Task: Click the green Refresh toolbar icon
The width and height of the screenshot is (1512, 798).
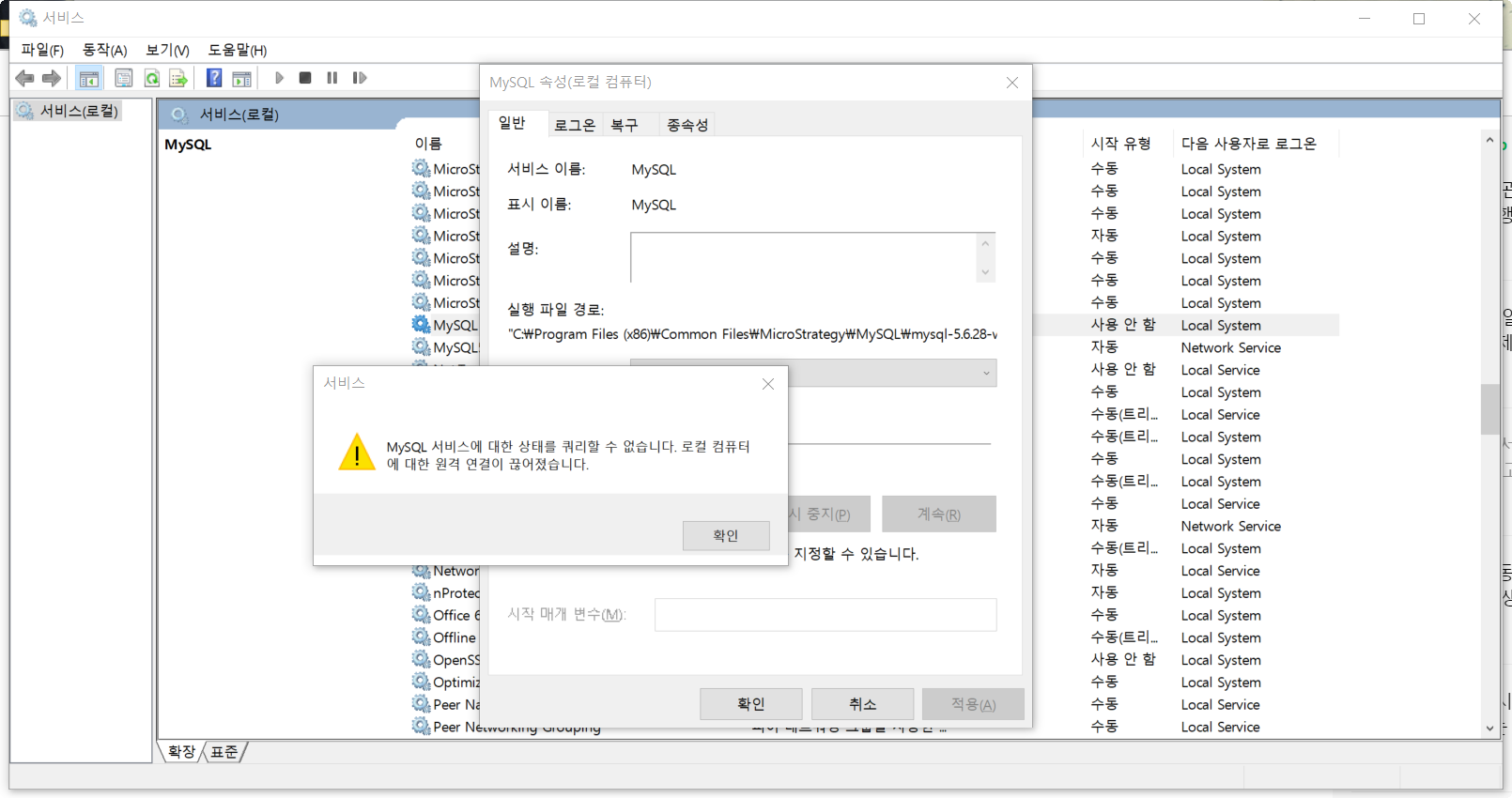Action: (x=151, y=78)
